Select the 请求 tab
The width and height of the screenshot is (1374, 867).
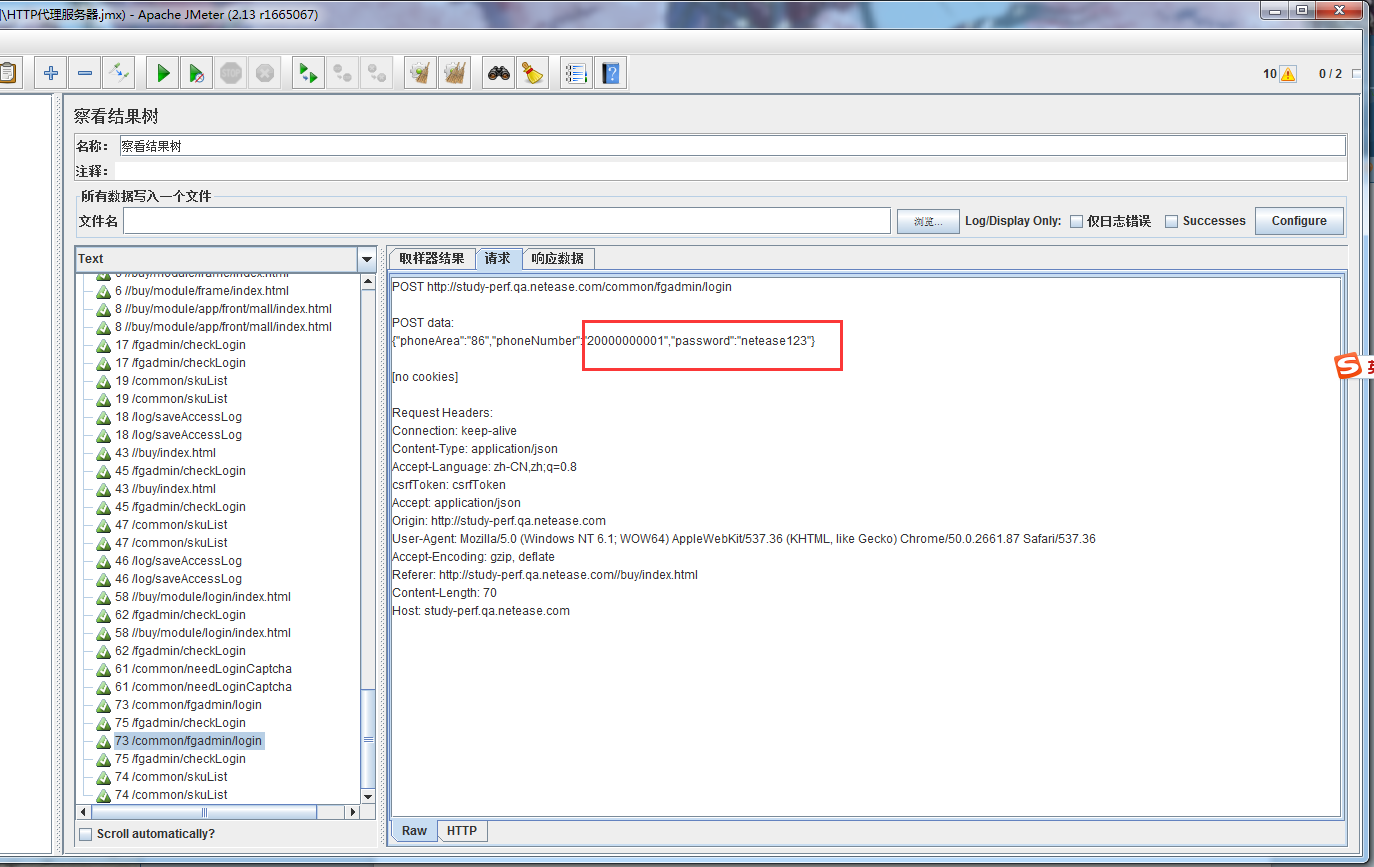[498, 258]
